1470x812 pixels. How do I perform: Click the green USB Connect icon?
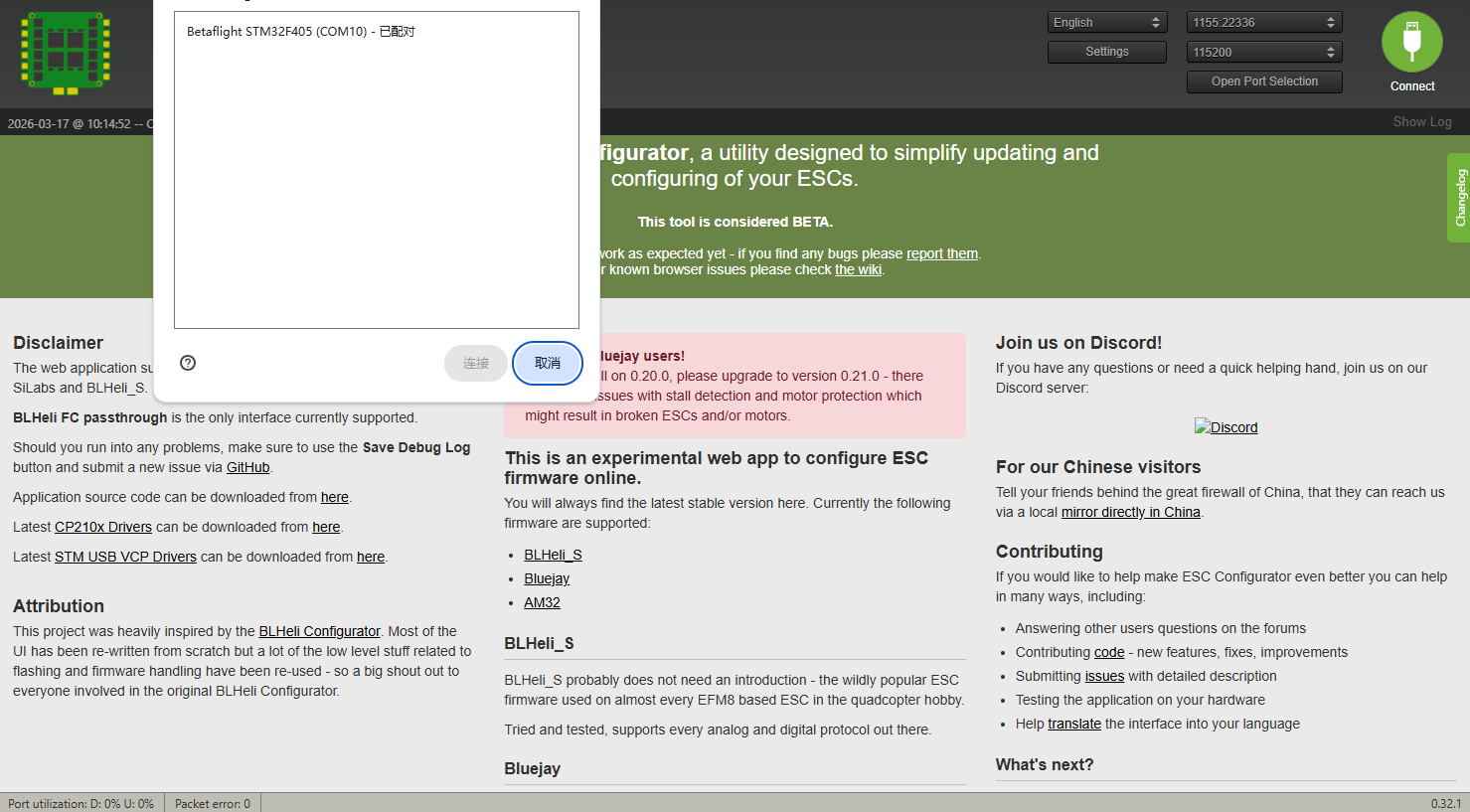click(1411, 42)
